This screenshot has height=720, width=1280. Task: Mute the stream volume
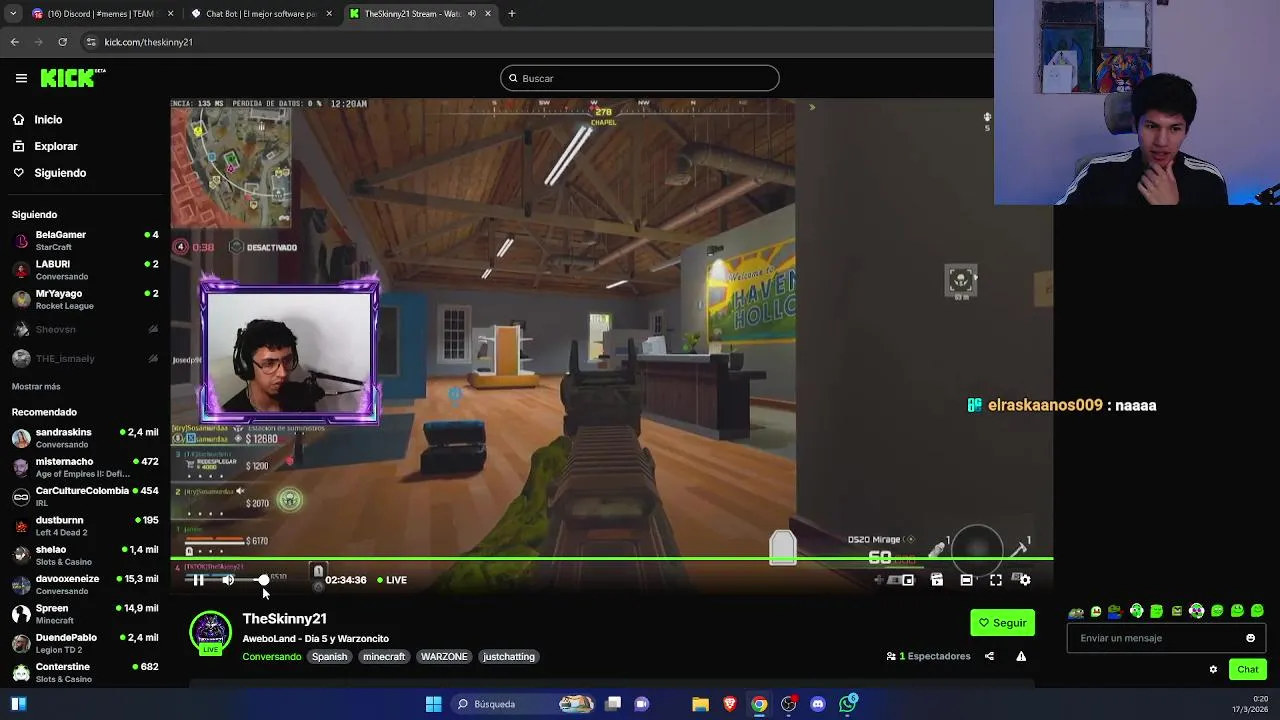[228, 580]
